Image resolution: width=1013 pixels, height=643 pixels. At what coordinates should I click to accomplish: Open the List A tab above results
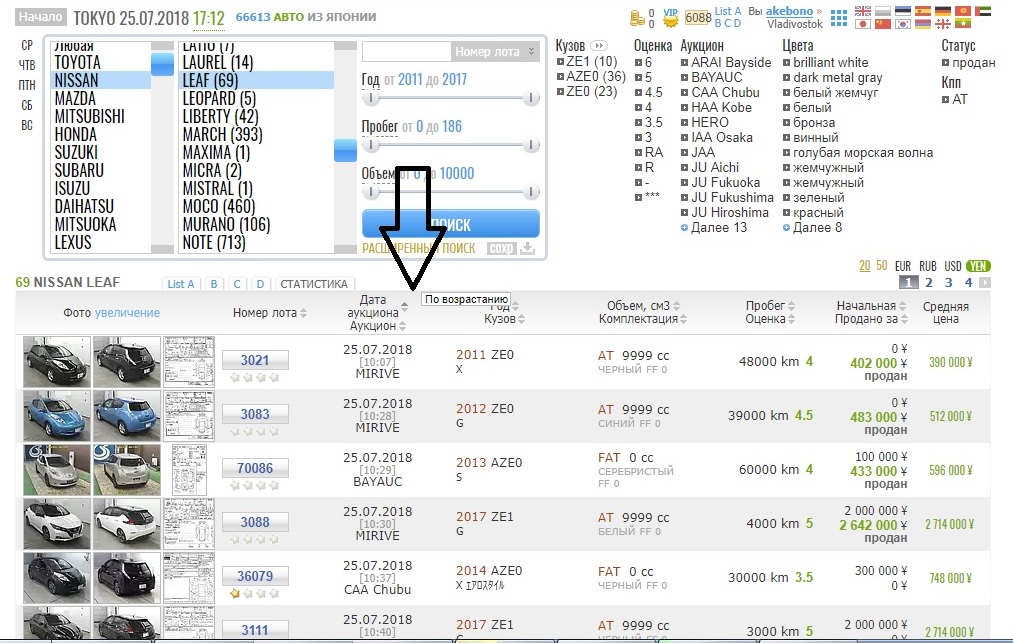point(181,284)
